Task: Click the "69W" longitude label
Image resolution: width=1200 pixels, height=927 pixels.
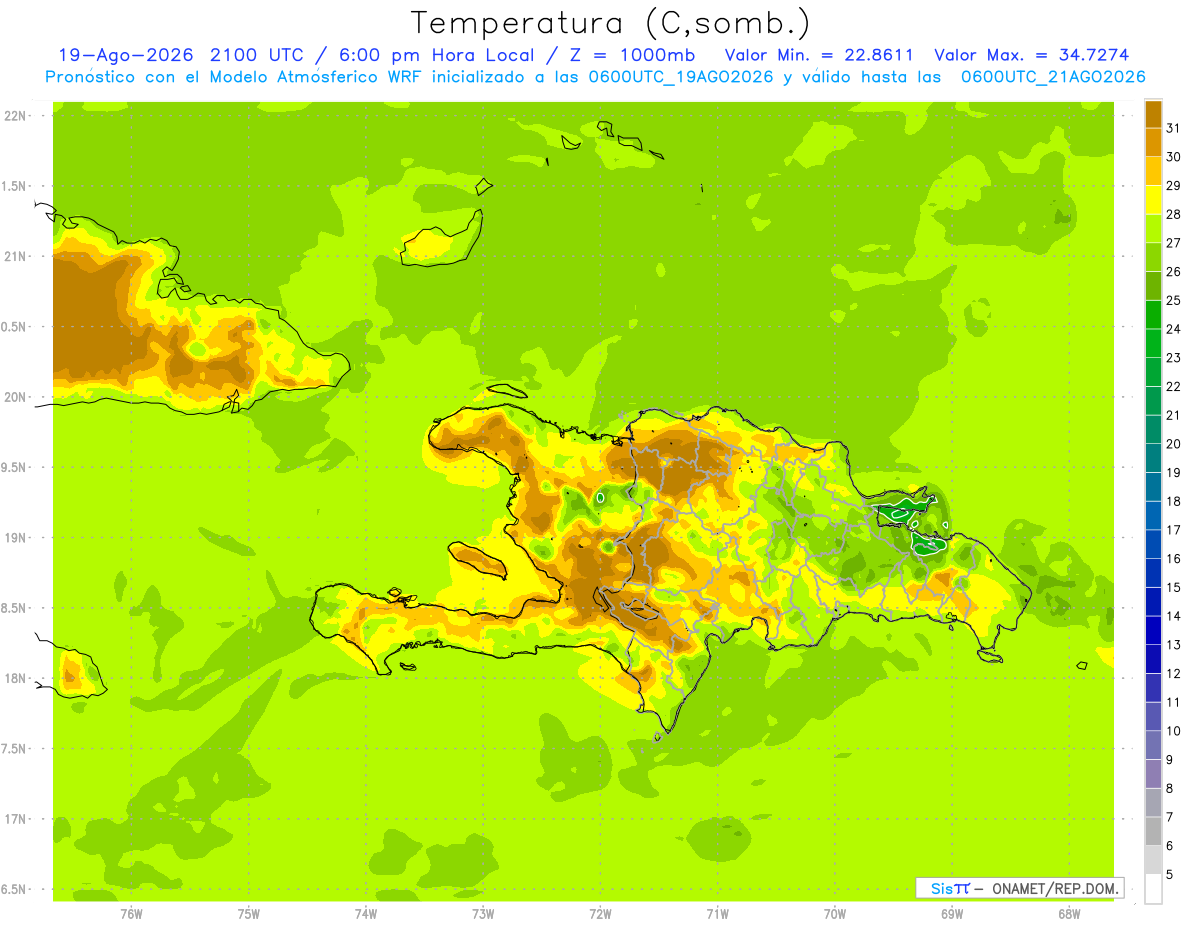Action: [952, 913]
